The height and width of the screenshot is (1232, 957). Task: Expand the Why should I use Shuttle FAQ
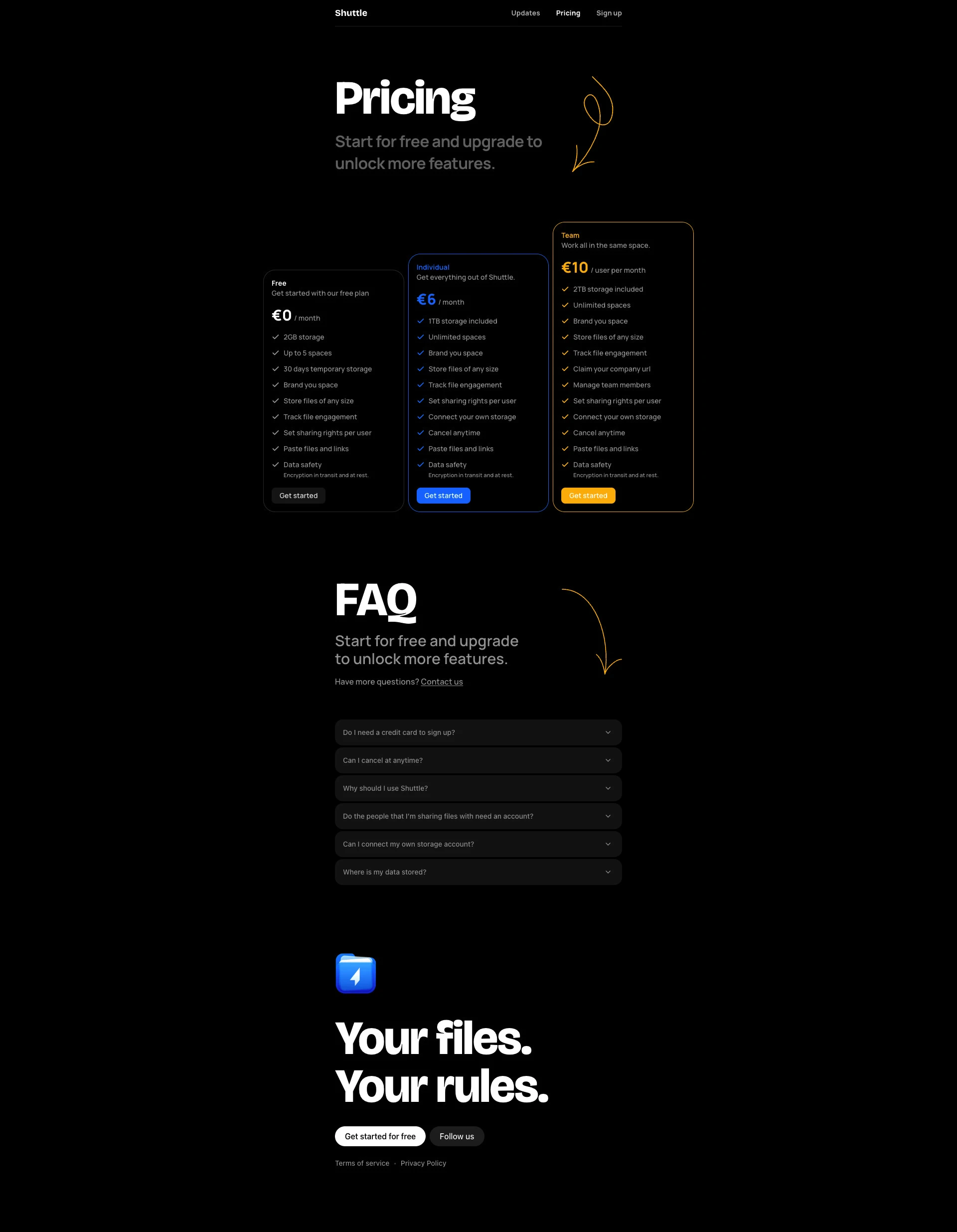(478, 788)
